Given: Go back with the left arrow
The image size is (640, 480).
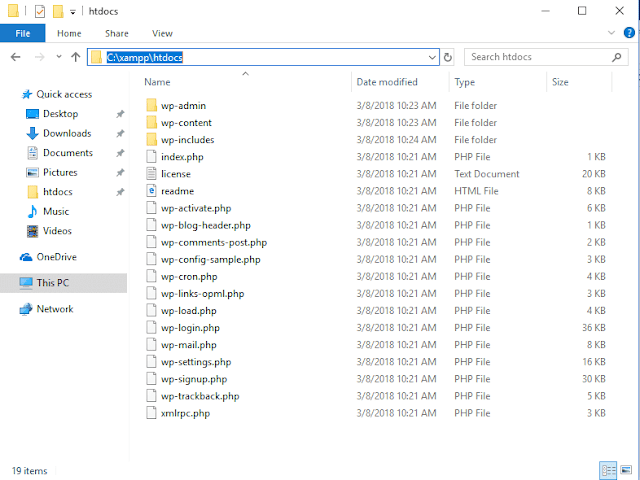Looking at the screenshot, I should coord(16,57).
